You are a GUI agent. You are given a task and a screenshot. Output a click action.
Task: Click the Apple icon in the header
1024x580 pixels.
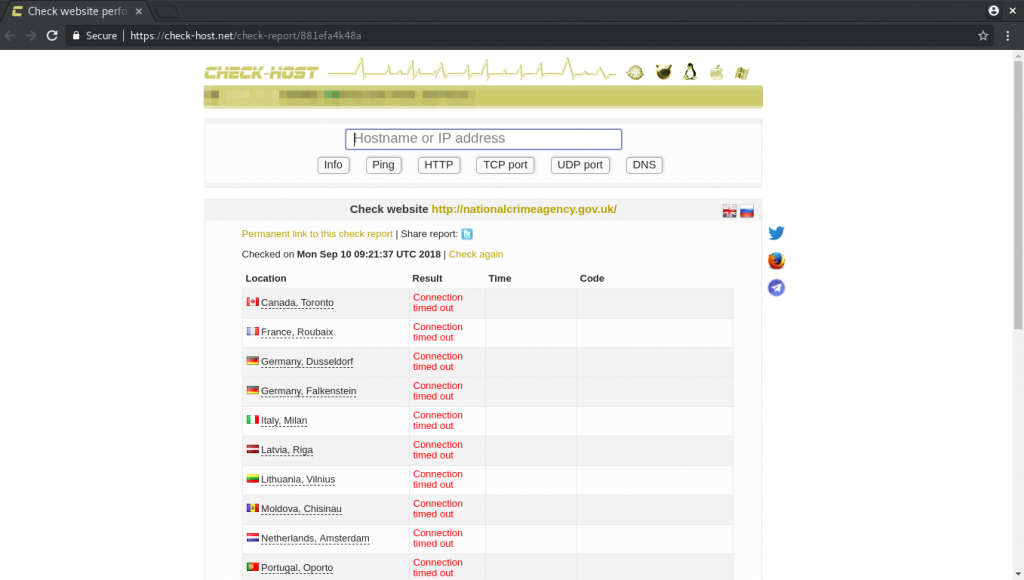click(716, 72)
